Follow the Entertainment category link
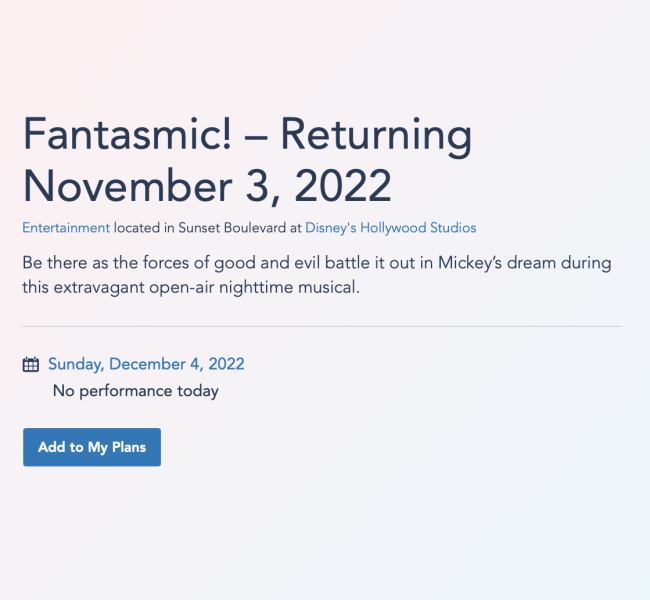 coord(66,228)
